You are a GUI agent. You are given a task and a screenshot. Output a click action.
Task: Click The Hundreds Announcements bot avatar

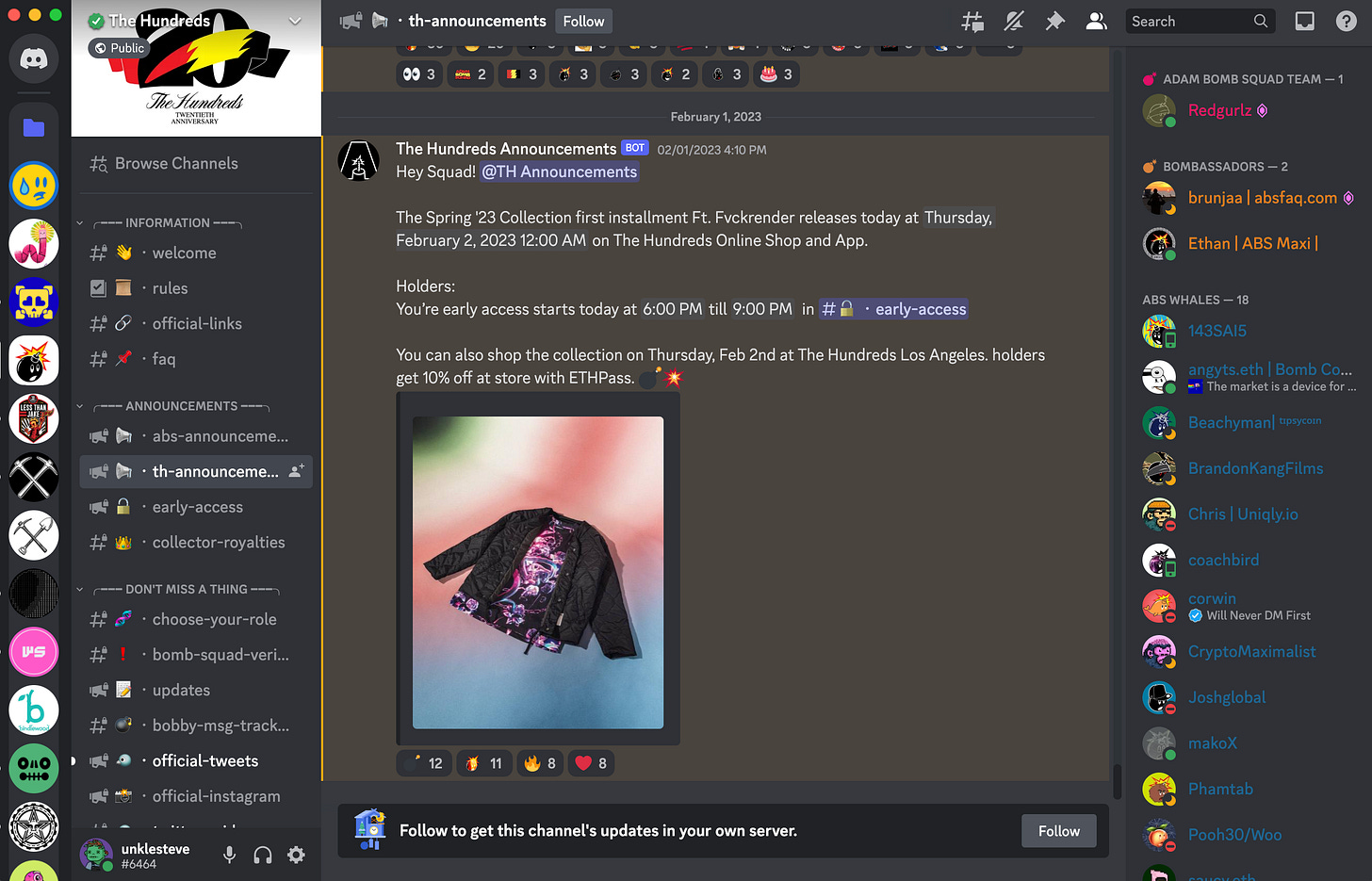(x=359, y=161)
